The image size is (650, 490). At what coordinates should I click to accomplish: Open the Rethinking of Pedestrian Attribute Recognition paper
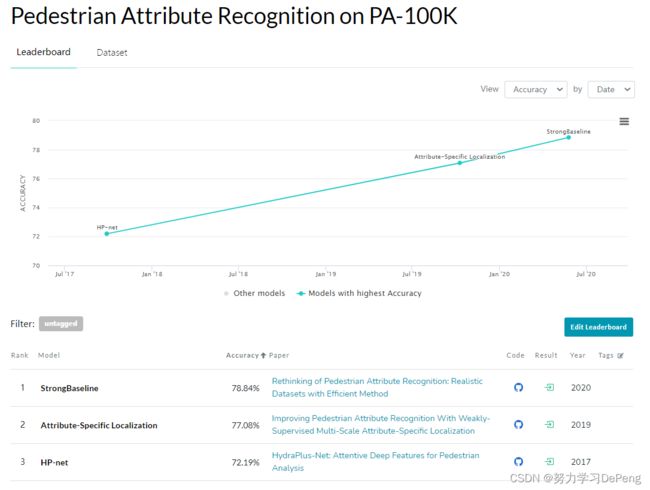(x=377, y=387)
